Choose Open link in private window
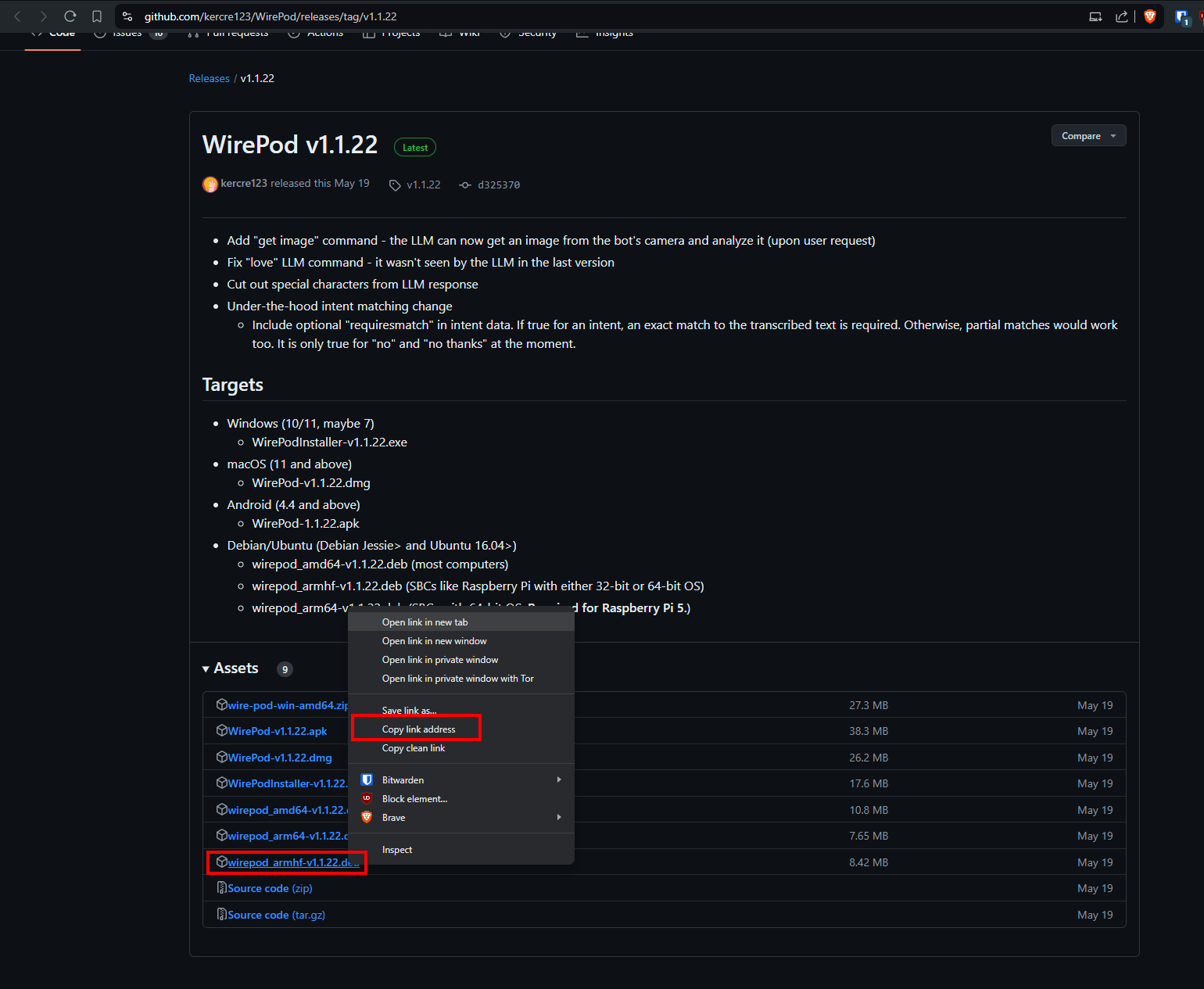1204x989 pixels. coord(461,660)
